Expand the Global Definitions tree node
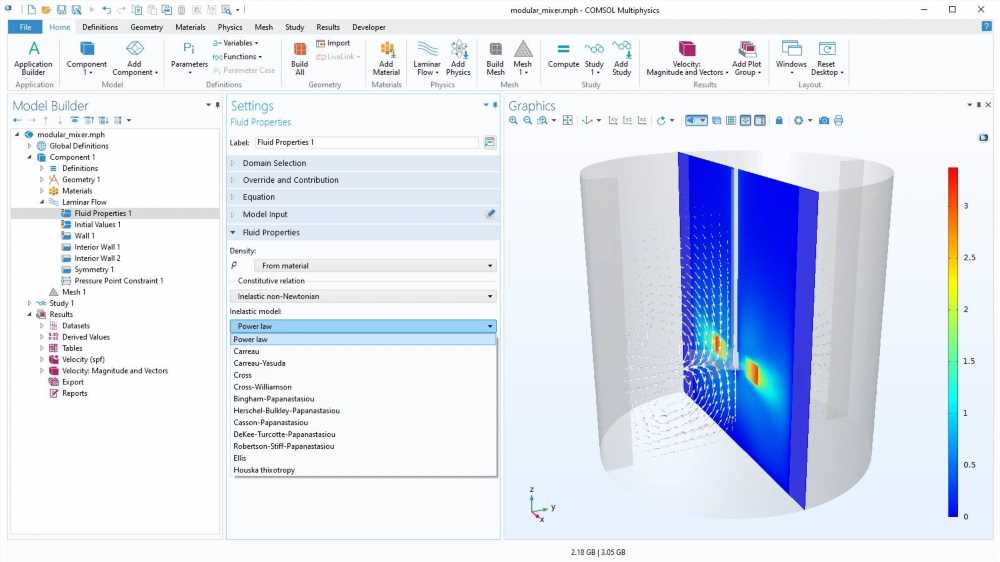 click(x=29, y=146)
